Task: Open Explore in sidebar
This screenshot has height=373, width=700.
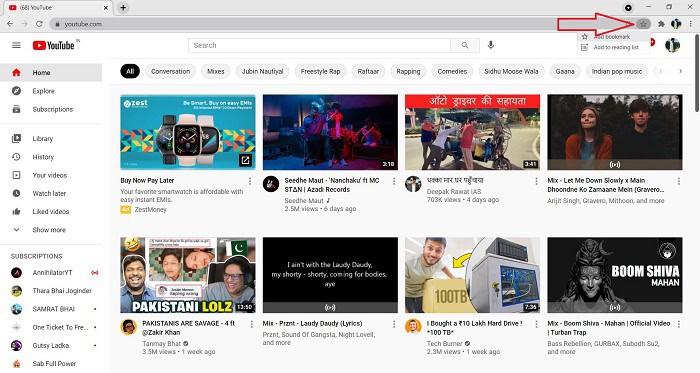Action: point(51,91)
